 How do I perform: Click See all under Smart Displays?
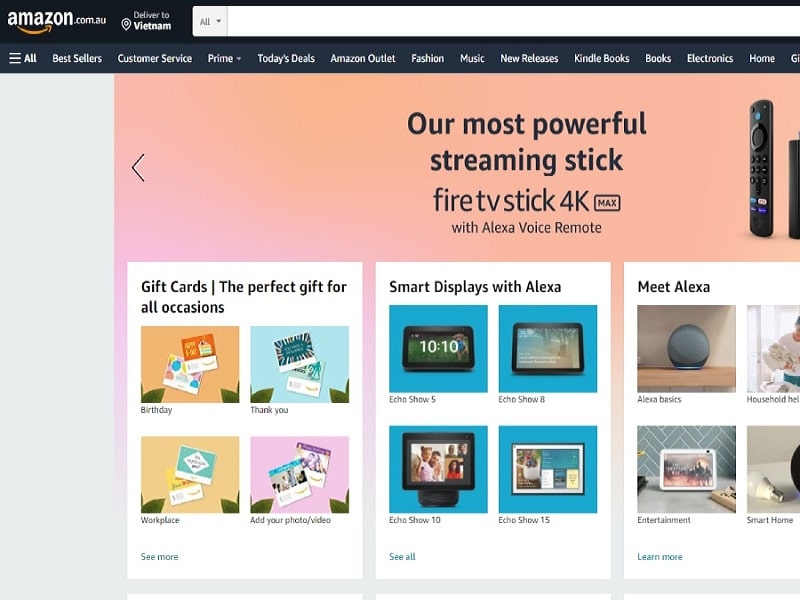click(x=402, y=557)
